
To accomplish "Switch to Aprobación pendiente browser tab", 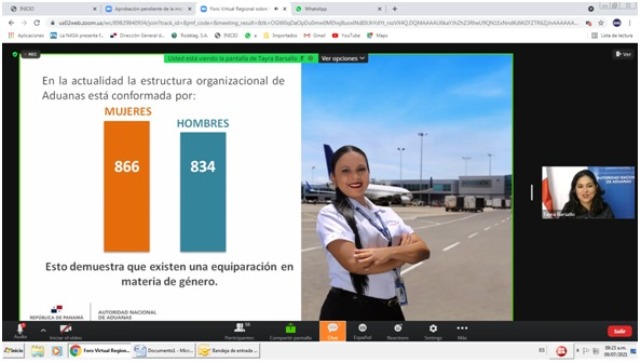I will (x=148, y=9).
